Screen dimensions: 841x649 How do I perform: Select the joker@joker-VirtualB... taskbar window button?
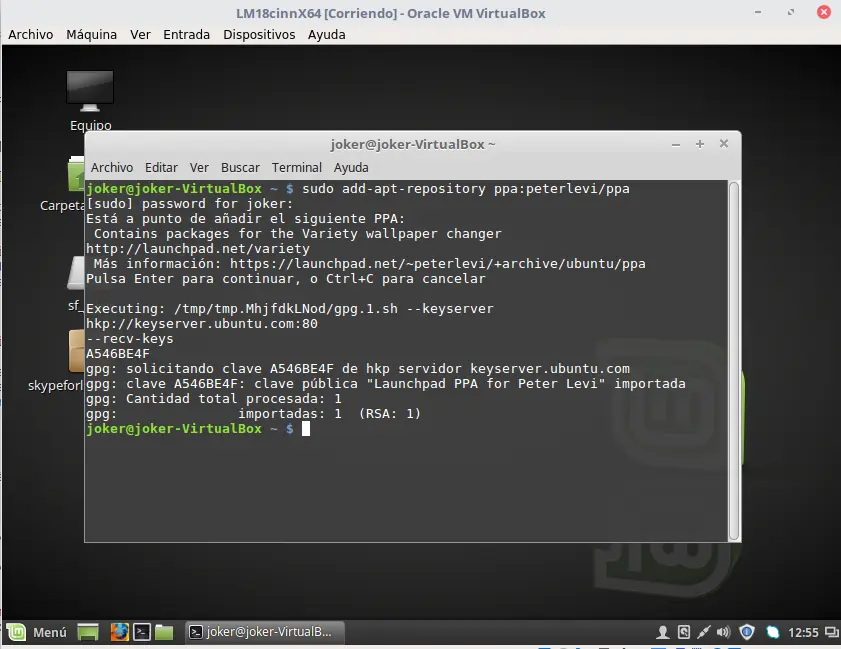pos(264,632)
